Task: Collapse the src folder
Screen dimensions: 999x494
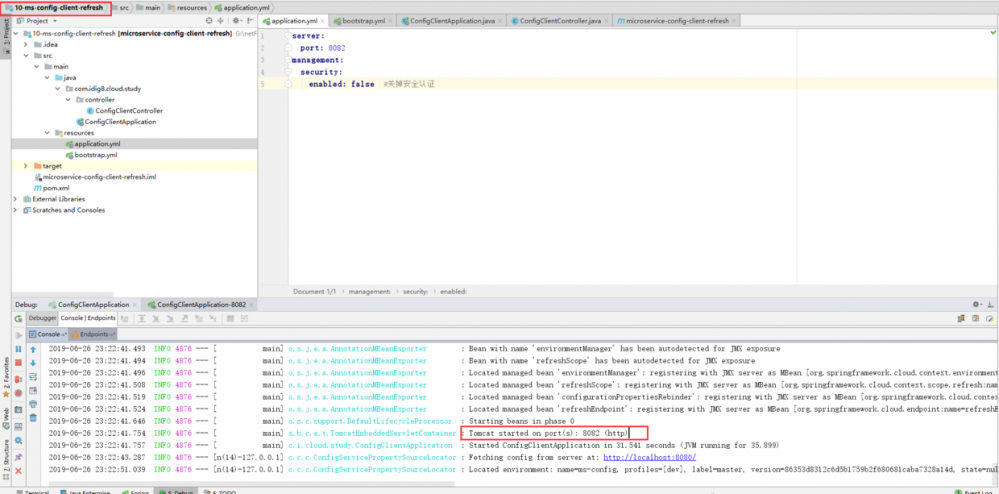Action: click(26, 55)
